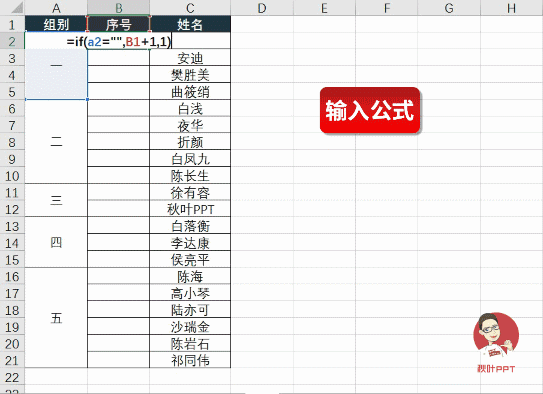
Task: Select the name cell 白落衡
Action: [190, 226]
